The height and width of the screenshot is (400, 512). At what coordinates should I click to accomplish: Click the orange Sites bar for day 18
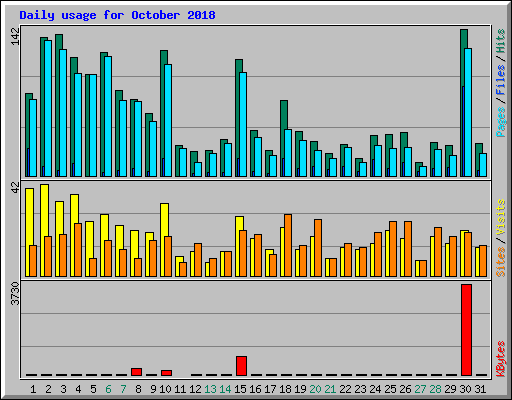288,245
